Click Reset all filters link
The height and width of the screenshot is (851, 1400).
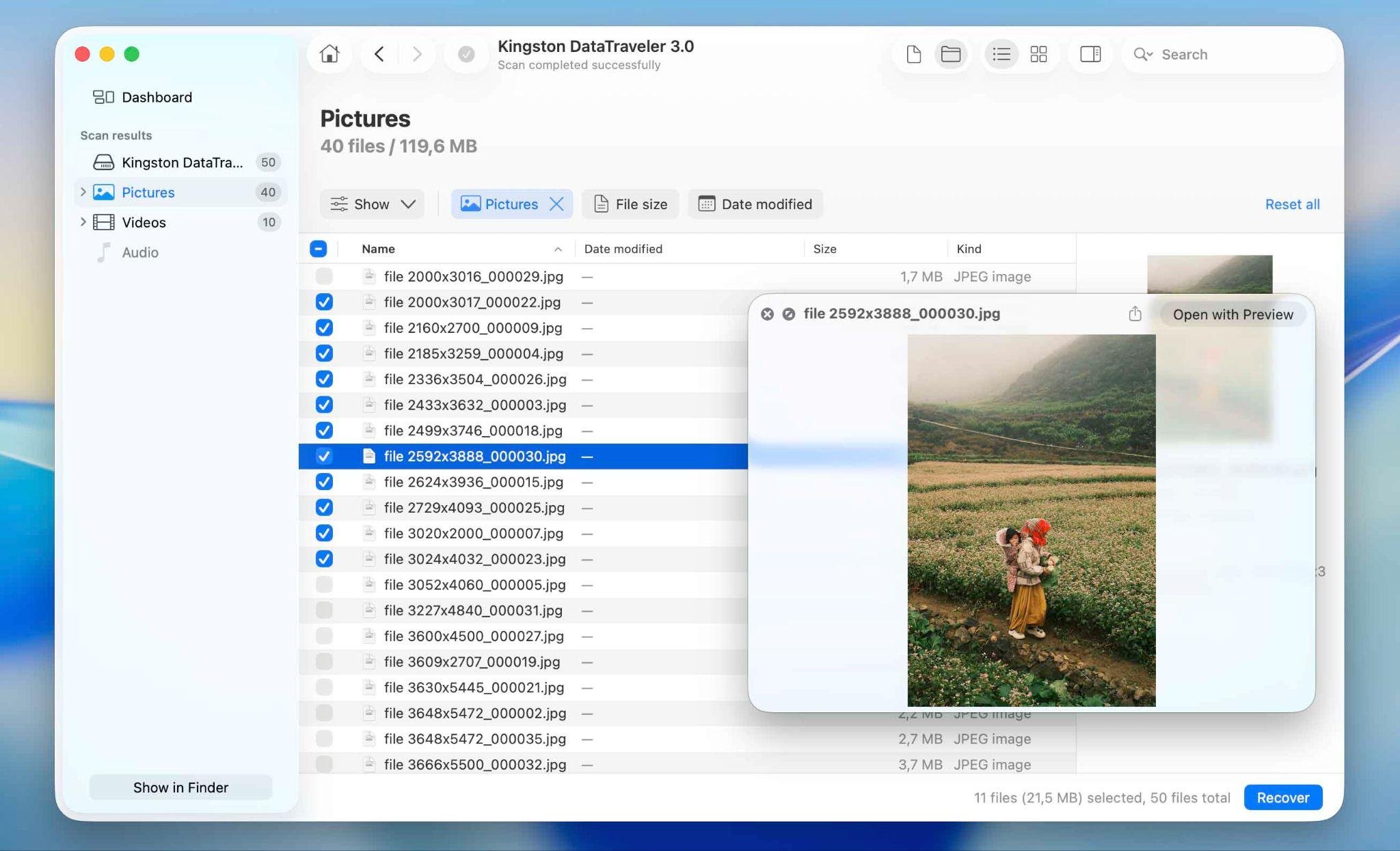point(1292,204)
